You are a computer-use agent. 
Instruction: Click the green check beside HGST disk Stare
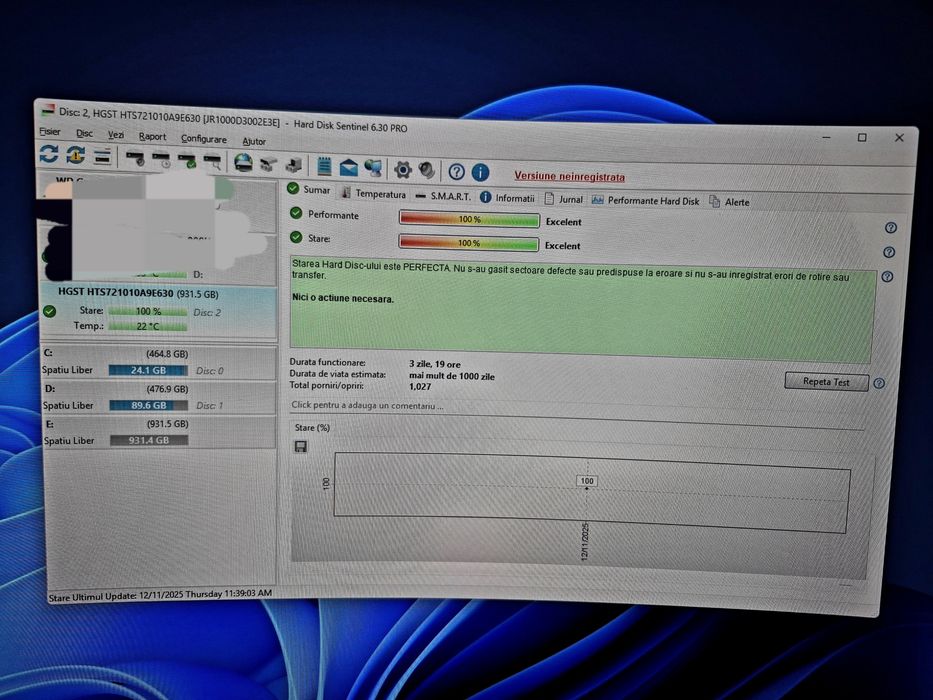point(49,311)
